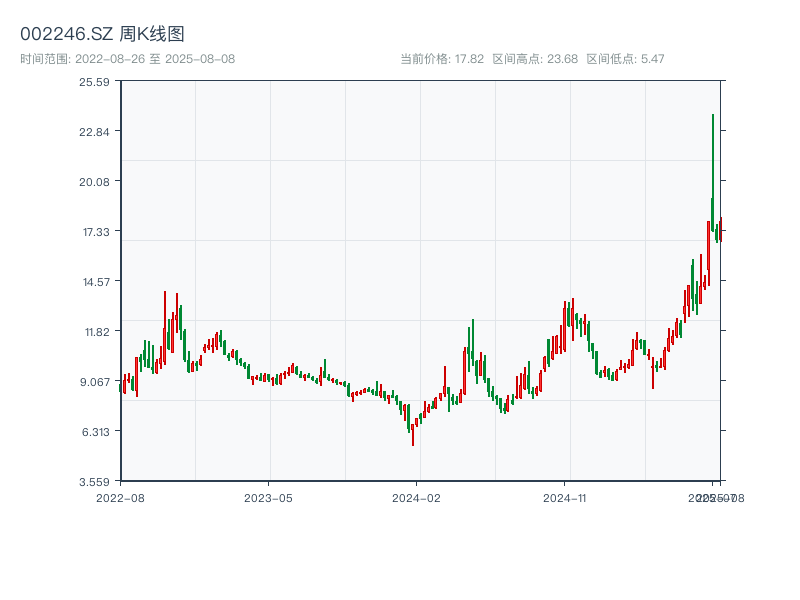
Task: Select the time range text 2022-08-26 至 2025-08-08
Action: tap(155, 59)
